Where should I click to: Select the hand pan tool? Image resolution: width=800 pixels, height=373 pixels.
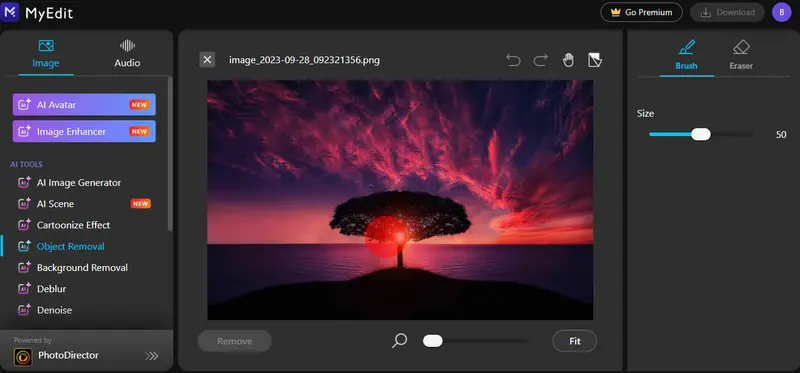click(568, 60)
